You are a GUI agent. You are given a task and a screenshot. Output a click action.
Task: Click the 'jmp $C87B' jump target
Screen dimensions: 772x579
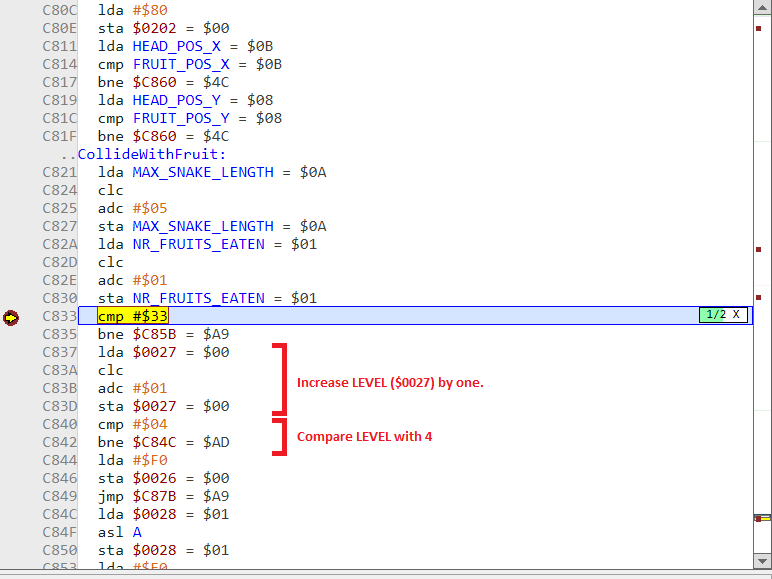click(154, 496)
